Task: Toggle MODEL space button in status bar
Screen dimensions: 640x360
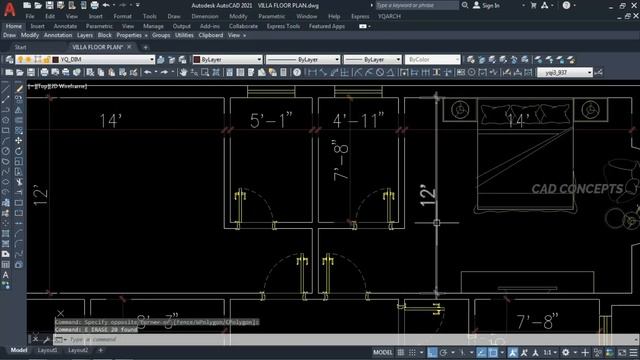Action: pyautogui.click(x=382, y=352)
